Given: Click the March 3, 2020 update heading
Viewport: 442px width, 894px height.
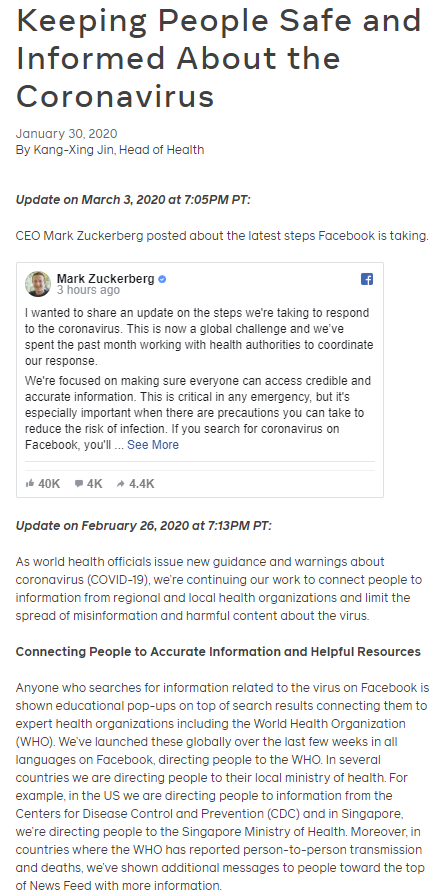Looking at the screenshot, I should (133, 200).
